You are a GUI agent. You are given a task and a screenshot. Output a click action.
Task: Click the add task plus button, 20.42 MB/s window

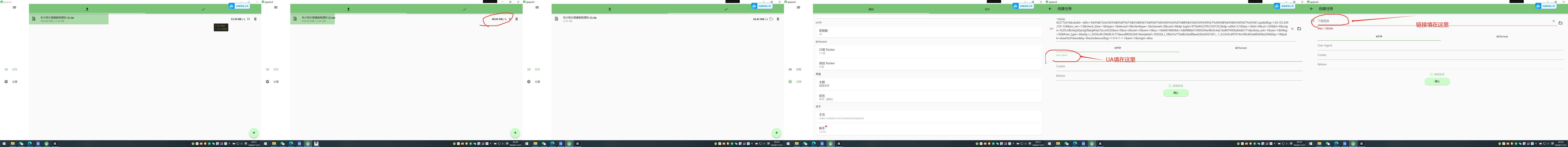pos(776,132)
